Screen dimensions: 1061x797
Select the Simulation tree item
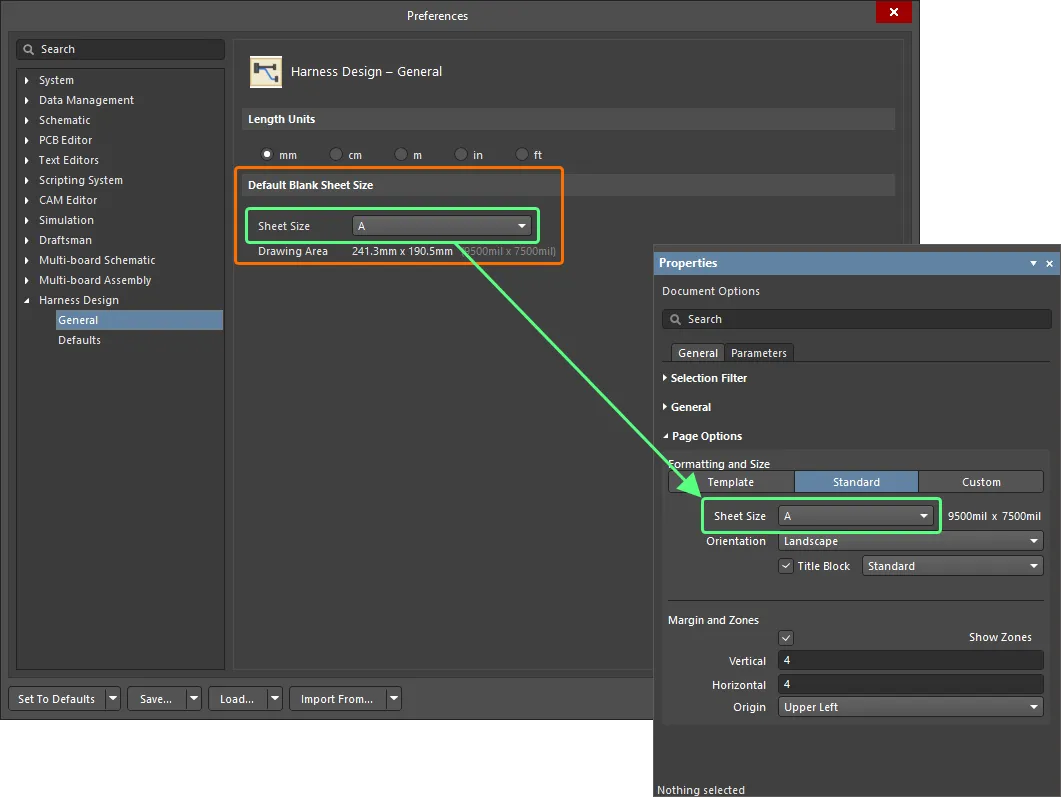pyautogui.click(x=66, y=220)
